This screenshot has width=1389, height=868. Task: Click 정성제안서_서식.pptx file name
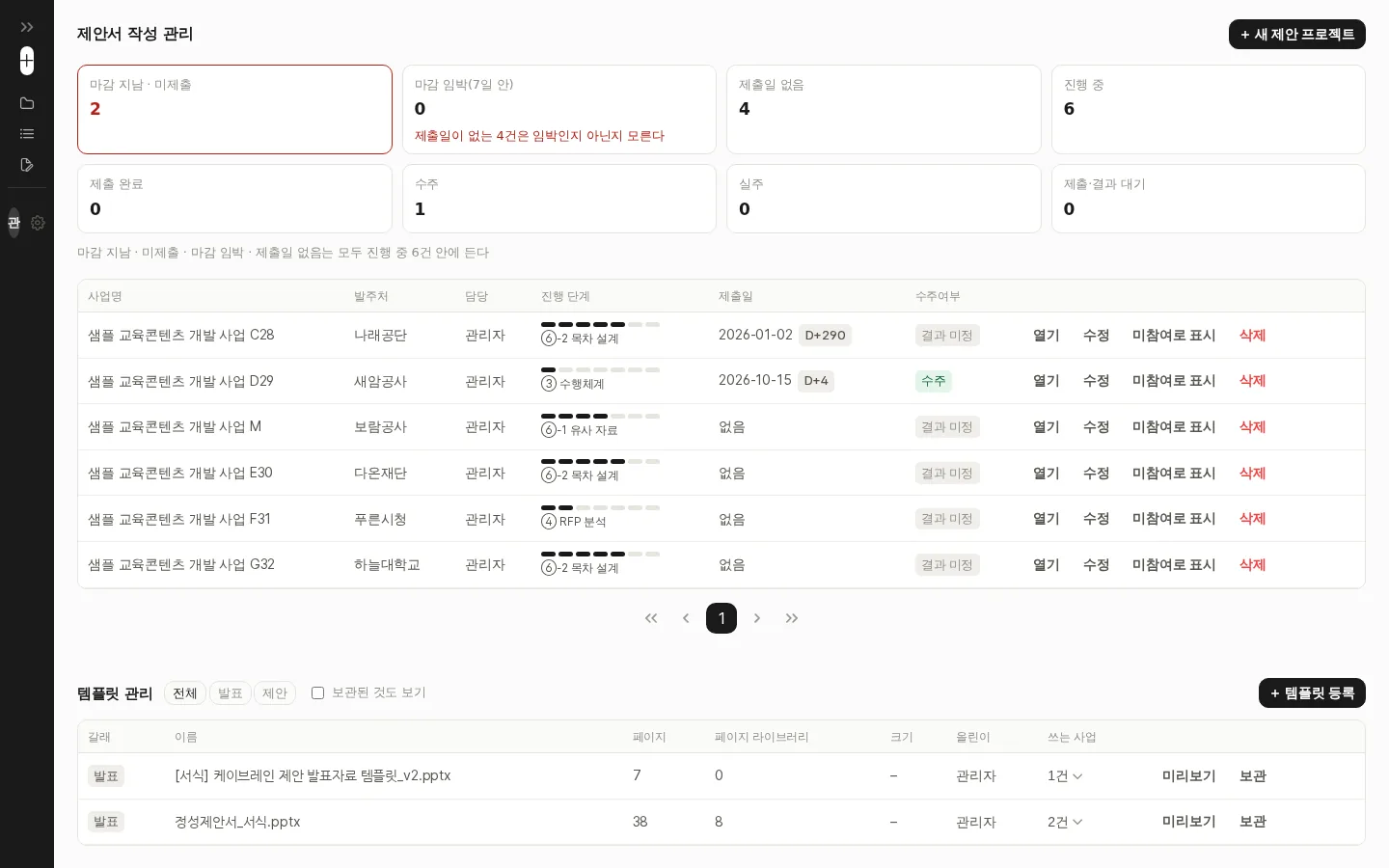237,822
